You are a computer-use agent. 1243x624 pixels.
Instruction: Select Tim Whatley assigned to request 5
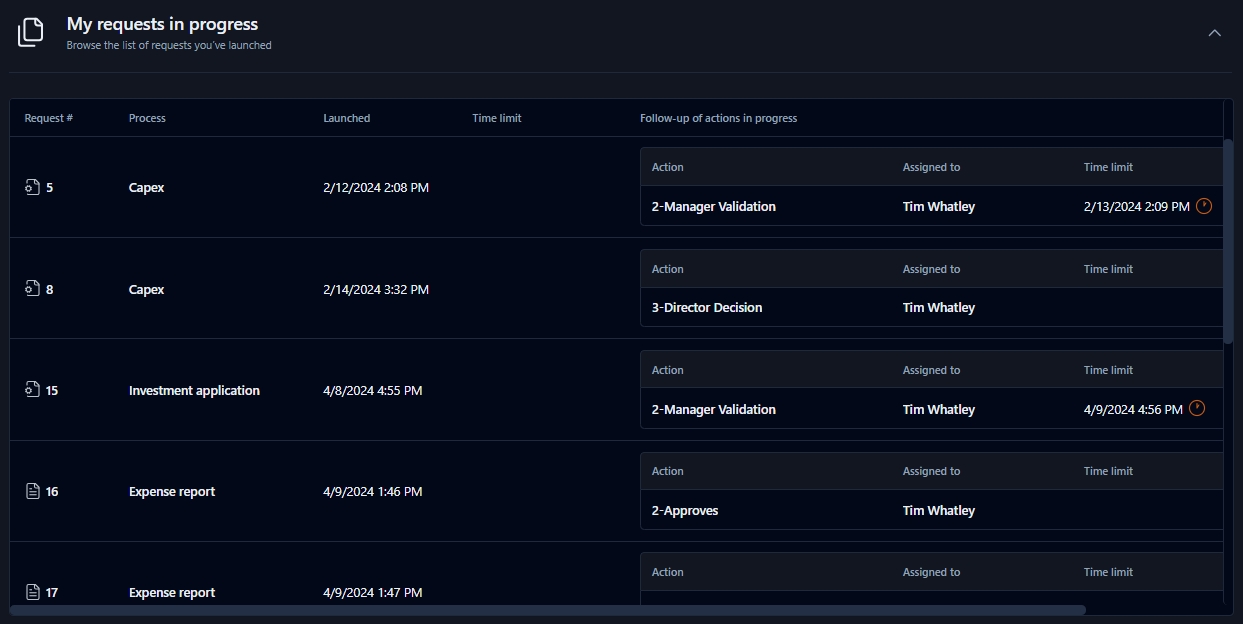coord(938,207)
